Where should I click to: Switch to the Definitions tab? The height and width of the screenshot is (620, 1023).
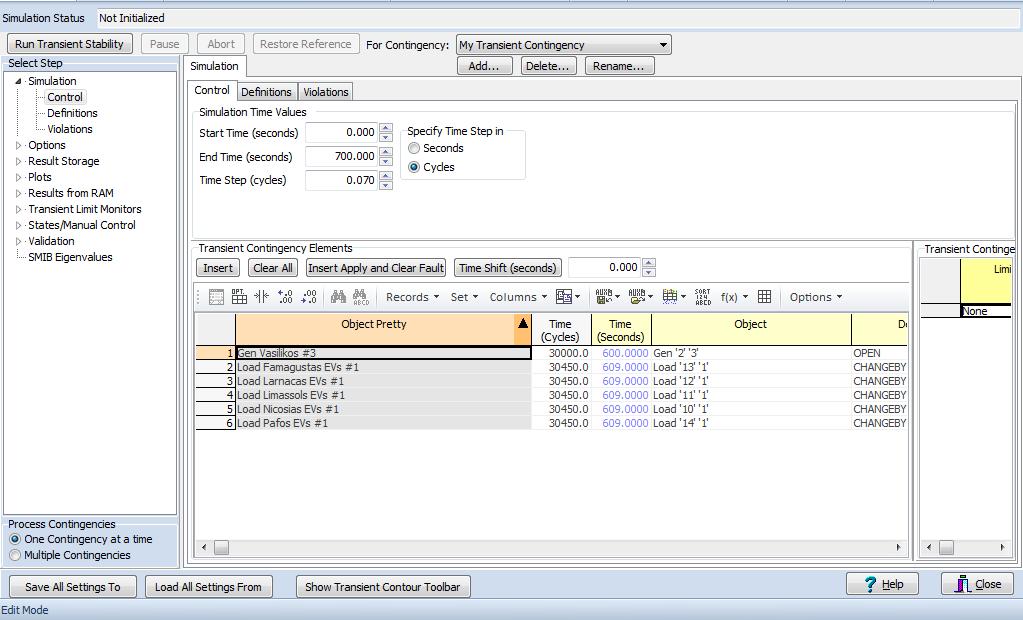266,92
